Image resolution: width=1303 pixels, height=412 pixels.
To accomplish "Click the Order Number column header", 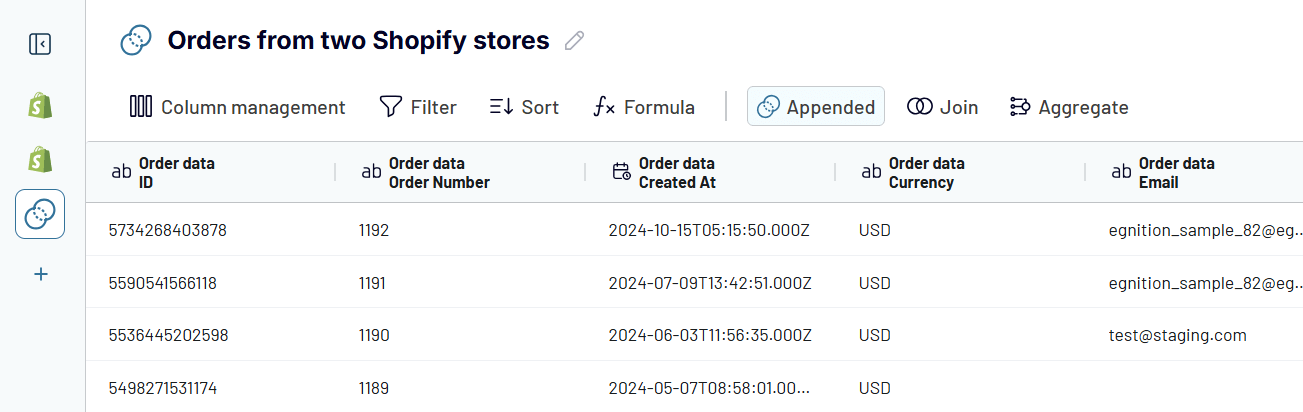I will [x=438, y=173].
